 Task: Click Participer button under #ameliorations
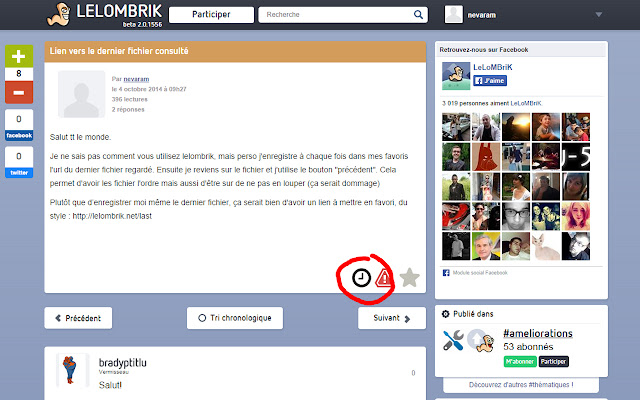[553, 361]
